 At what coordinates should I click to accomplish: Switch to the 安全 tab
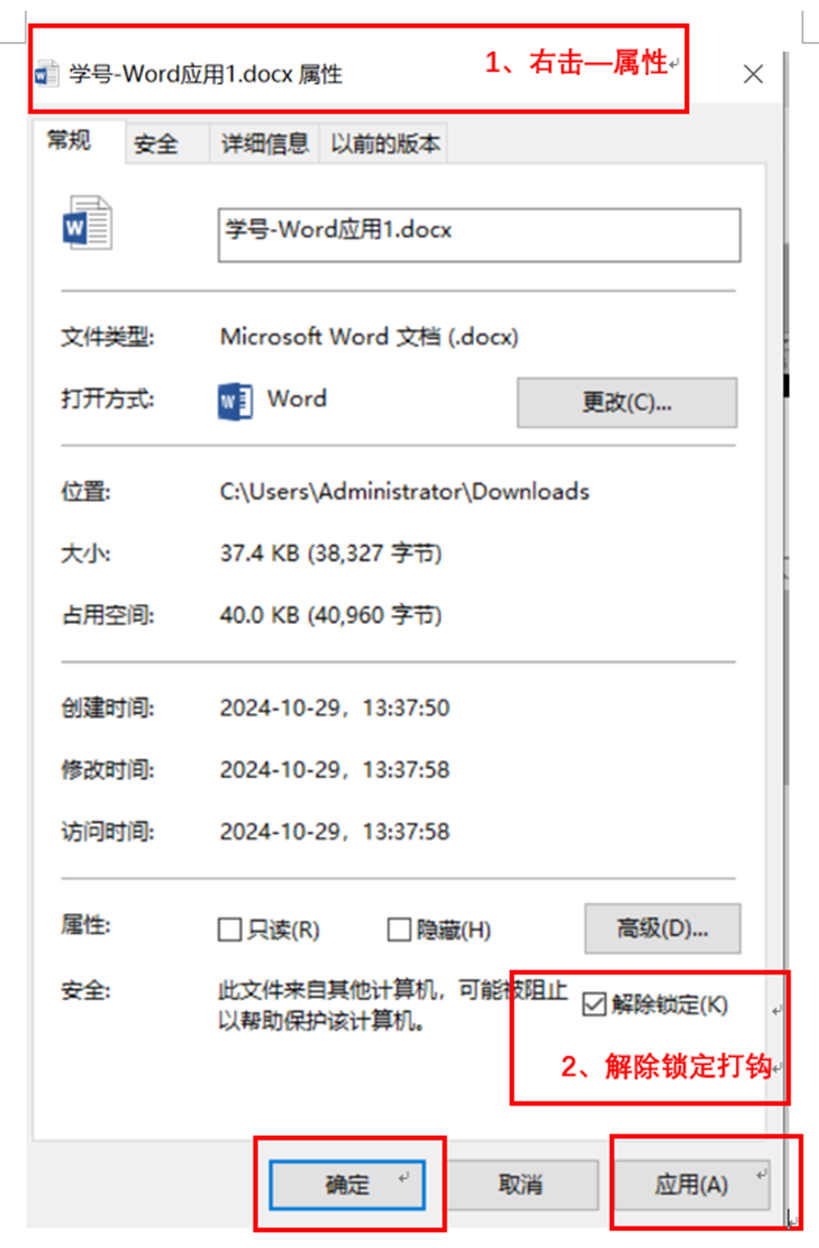pos(156,144)
